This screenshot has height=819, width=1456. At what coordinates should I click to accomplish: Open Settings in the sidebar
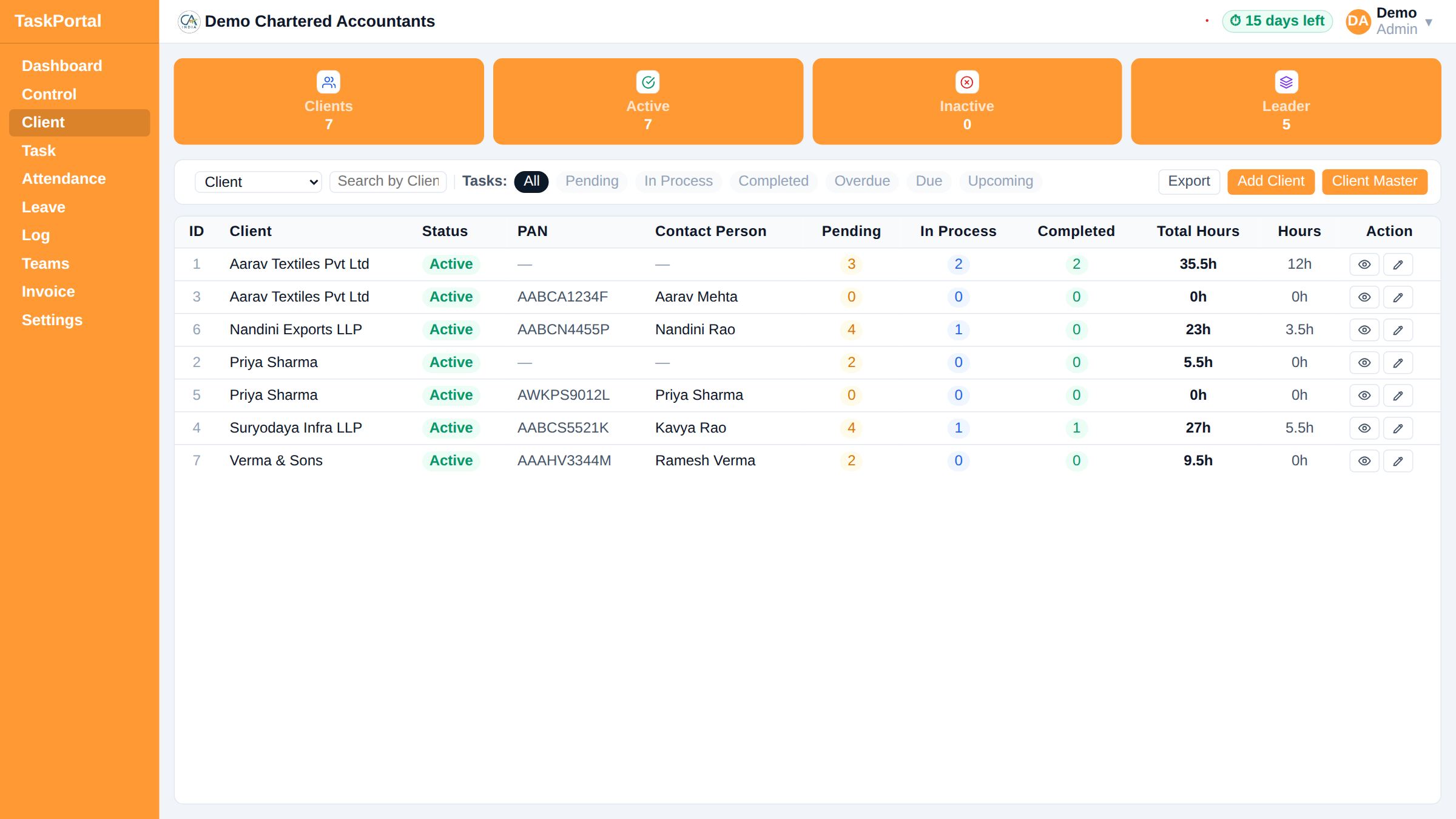pos(79,320)
